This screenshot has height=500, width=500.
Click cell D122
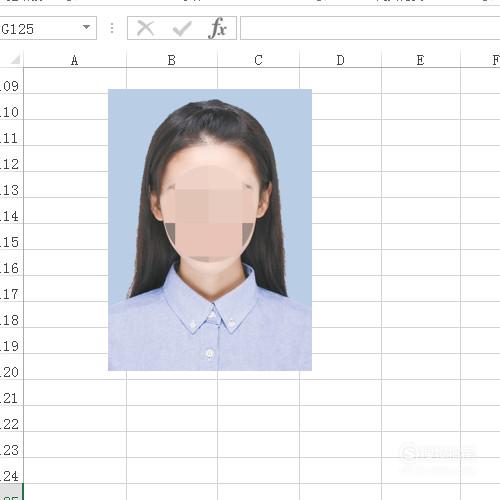[x=340, y=419]
